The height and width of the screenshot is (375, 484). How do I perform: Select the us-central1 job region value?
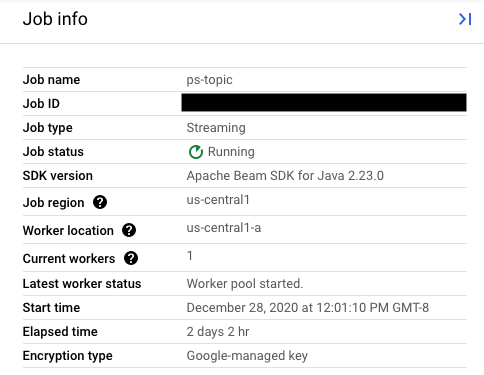(218, 200)
